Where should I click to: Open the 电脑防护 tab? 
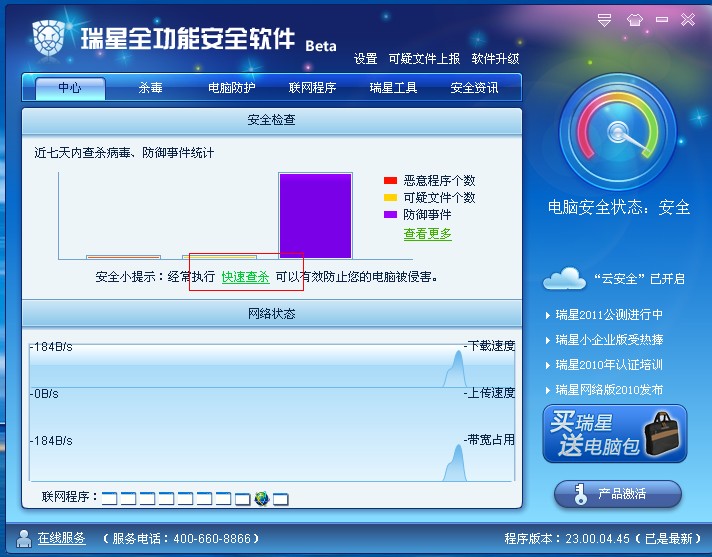(232, 88)
